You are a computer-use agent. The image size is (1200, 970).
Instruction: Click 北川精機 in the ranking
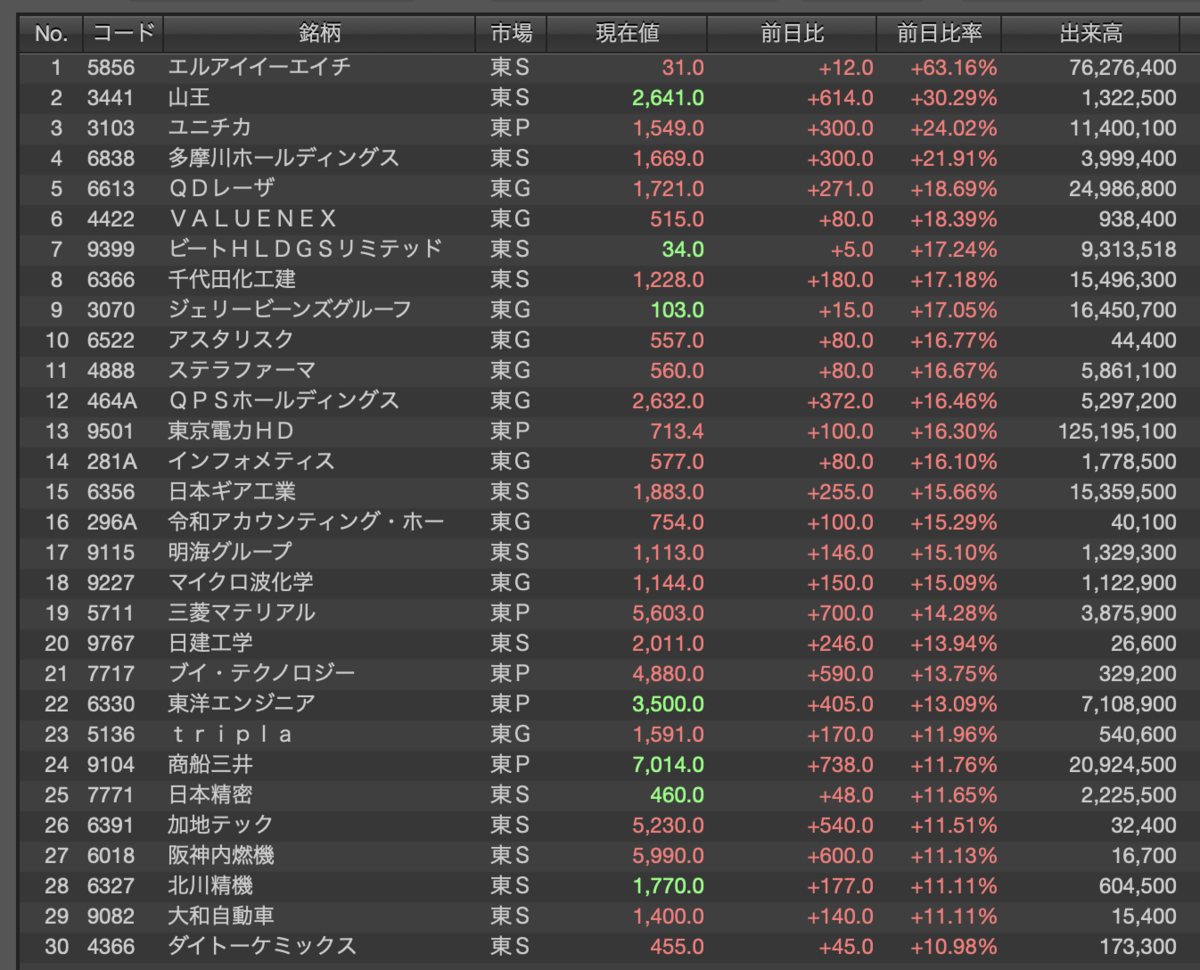pos(210,886)
